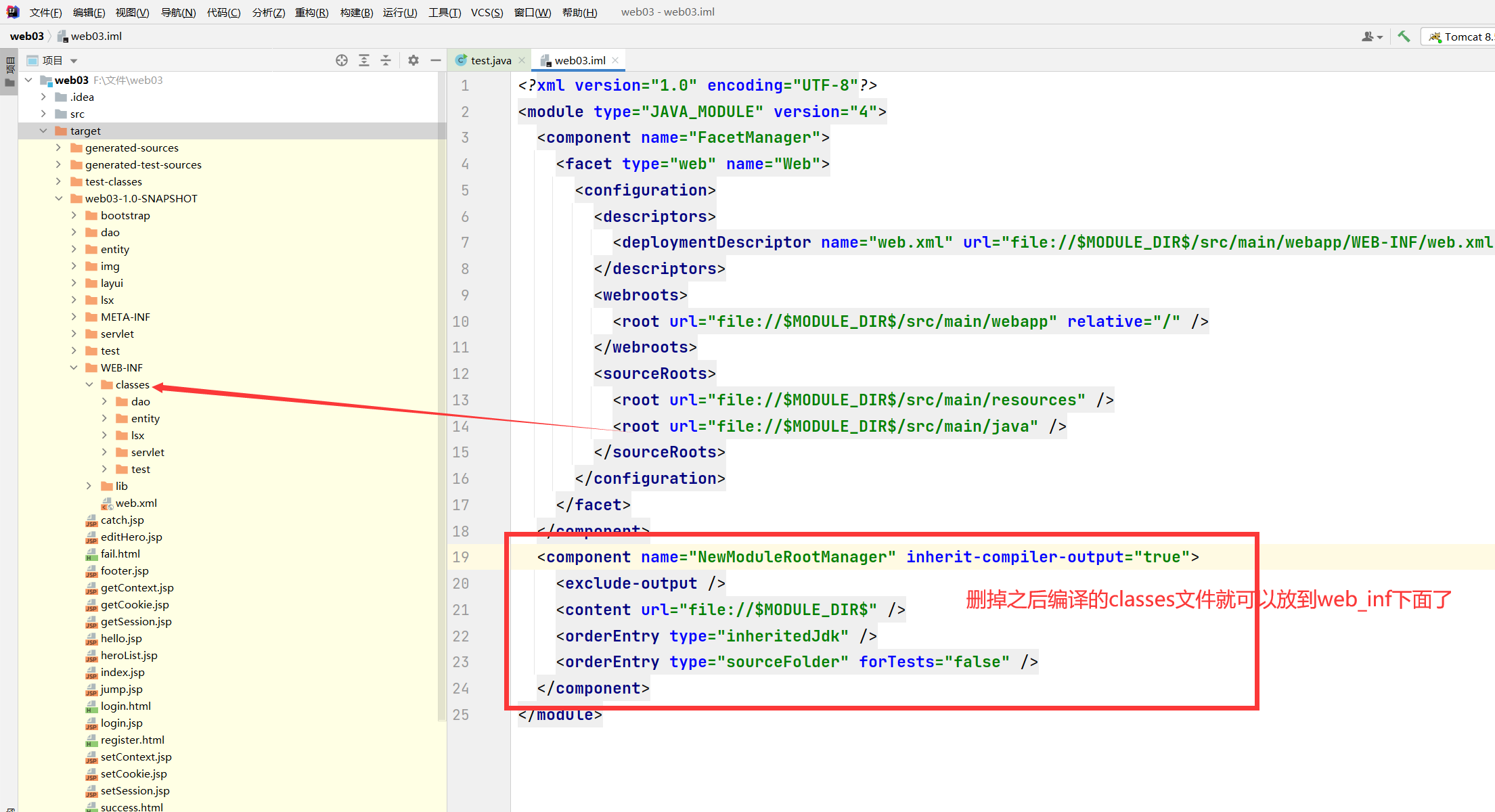
Task: Select web.xml file in project tree
Action: coord(135,503)
